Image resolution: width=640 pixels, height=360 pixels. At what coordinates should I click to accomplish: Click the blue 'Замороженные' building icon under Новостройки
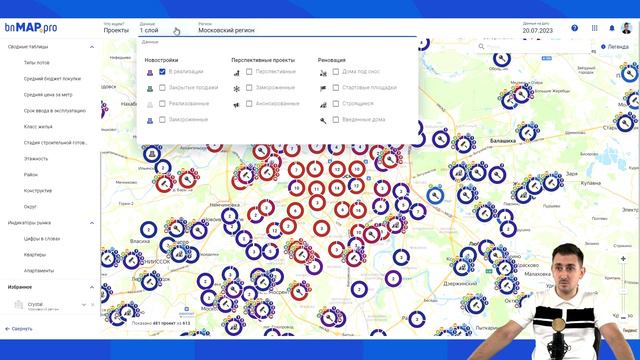[x=150, y=120]
